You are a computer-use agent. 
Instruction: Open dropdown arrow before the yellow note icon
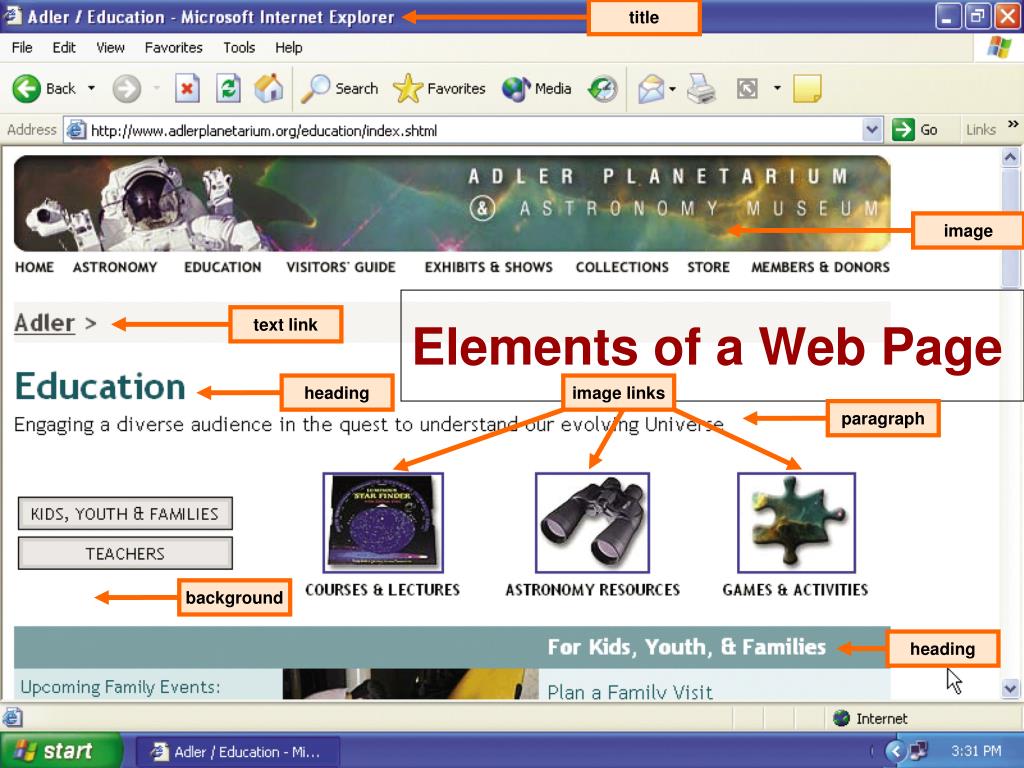tap(777, 88)
